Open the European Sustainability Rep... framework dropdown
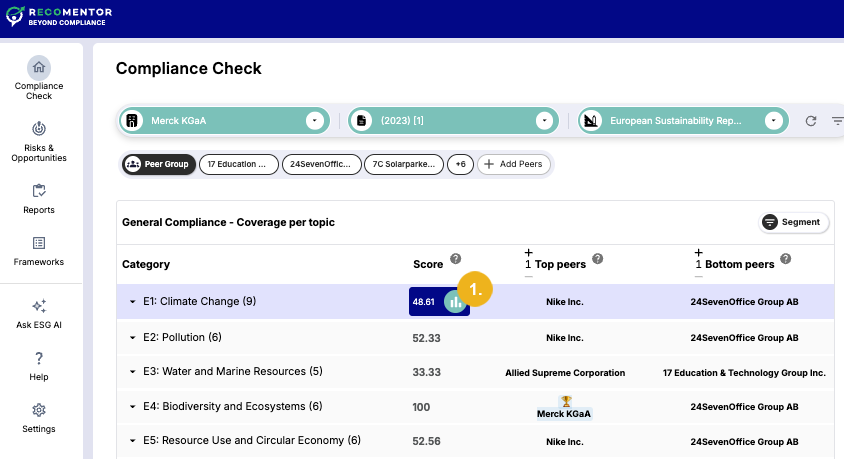The width and height of the screenshot is (844, 459). click(772, 121)
